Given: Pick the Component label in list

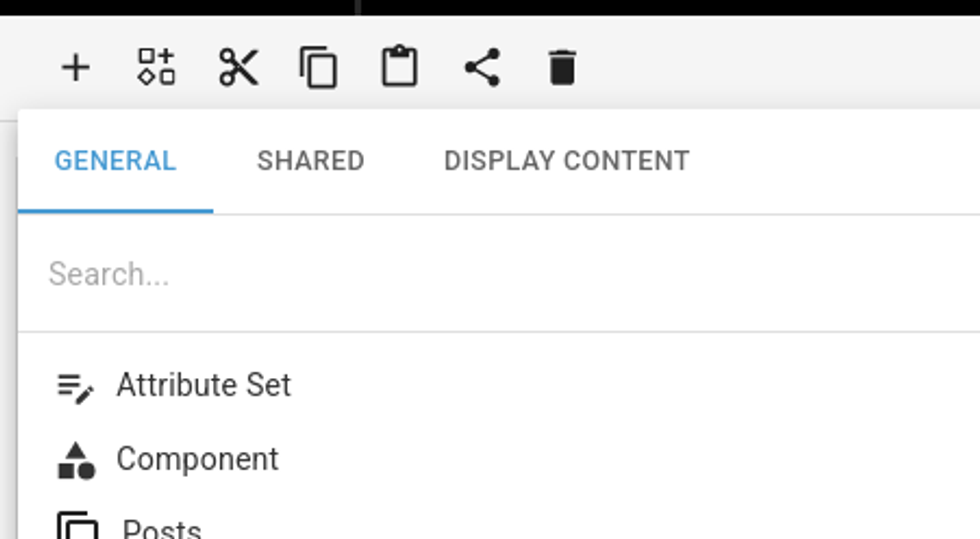Looking at the screenshot, I should [198, 459].
